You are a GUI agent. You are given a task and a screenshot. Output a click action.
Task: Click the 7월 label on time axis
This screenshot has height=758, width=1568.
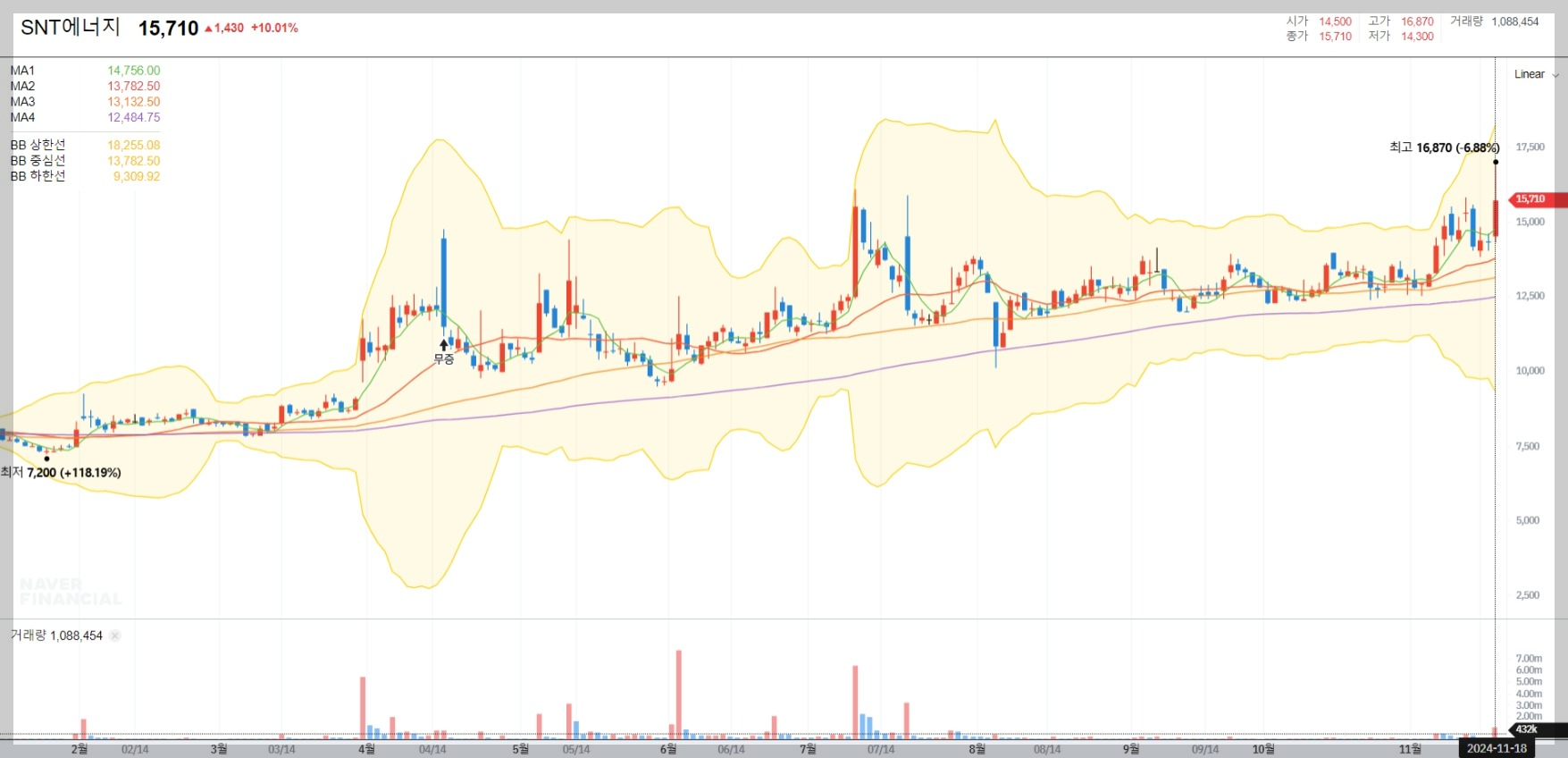[808, 749]
